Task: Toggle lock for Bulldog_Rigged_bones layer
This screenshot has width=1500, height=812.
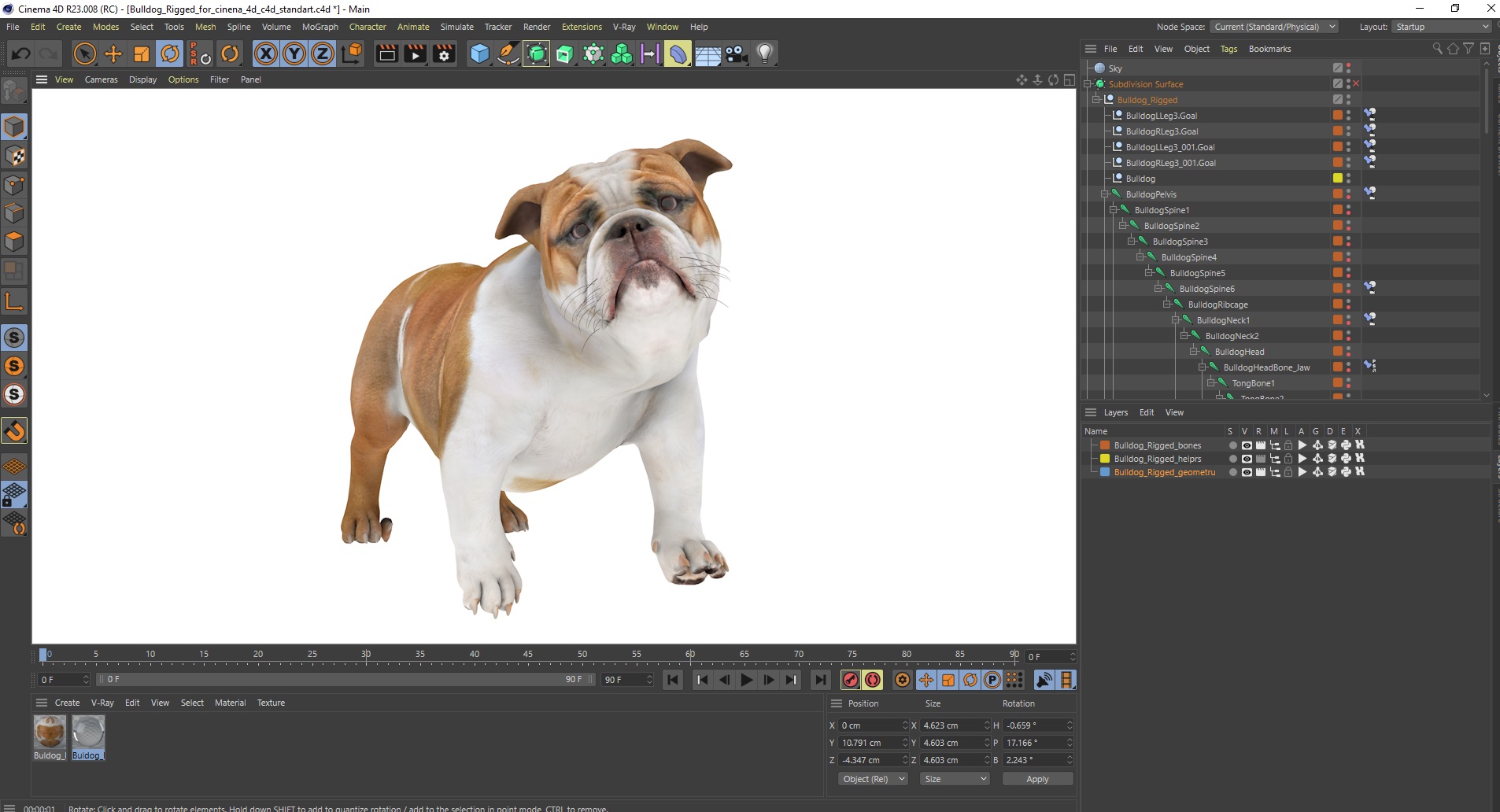Action: pyautogui.click(x=1288, y=445)
